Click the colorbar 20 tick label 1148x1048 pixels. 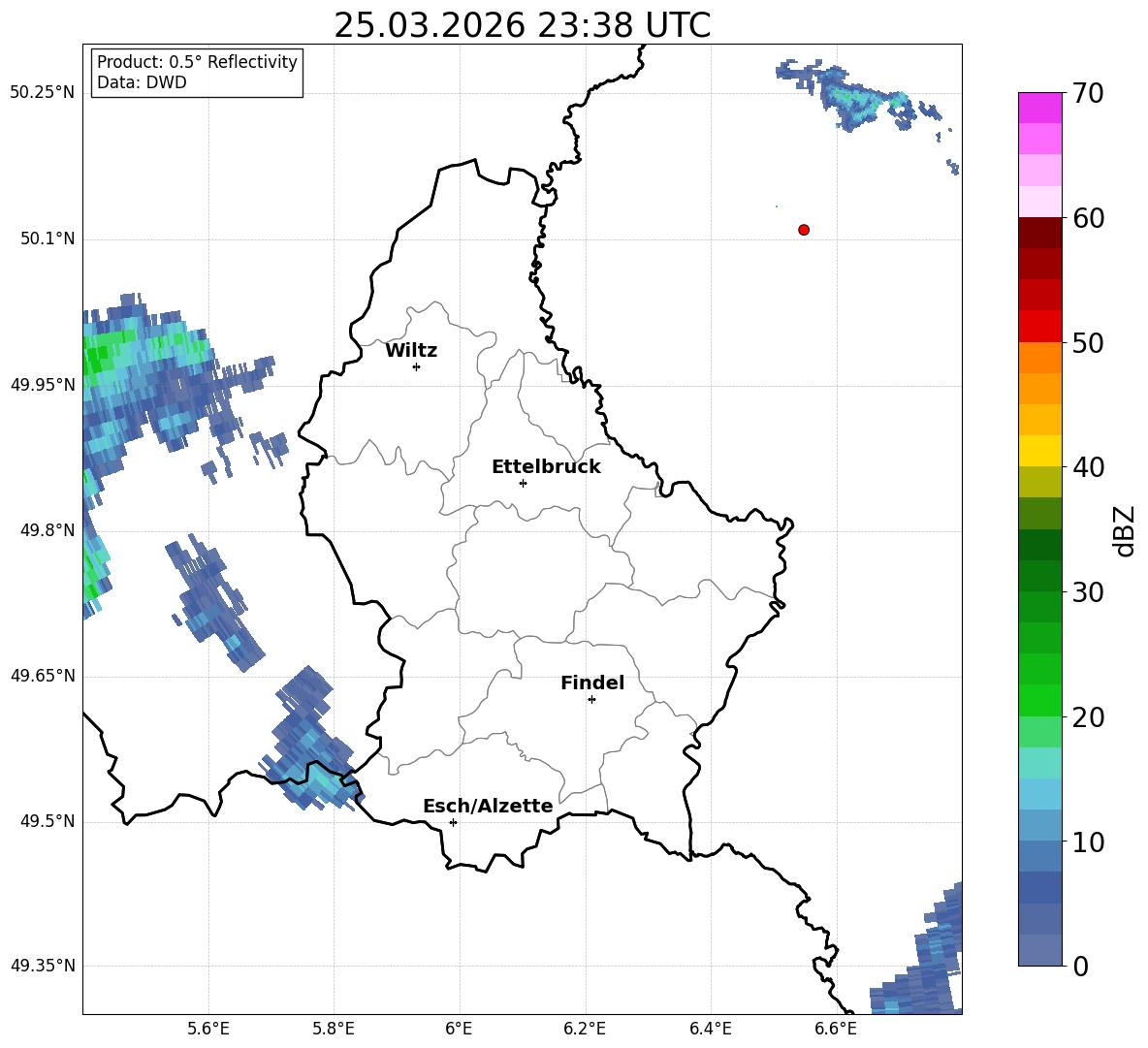tap(1088, 717)
